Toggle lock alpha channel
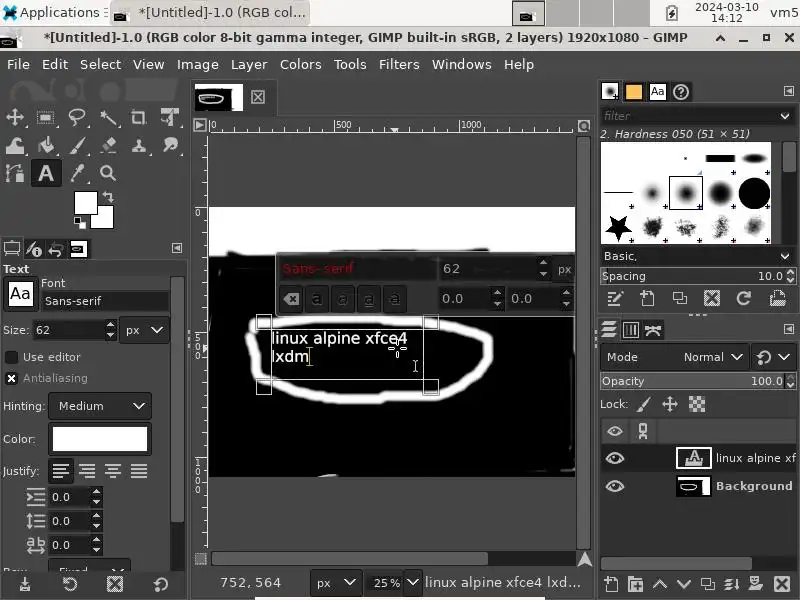This screenshot has height=600, width=800. (x=697, y=405)
